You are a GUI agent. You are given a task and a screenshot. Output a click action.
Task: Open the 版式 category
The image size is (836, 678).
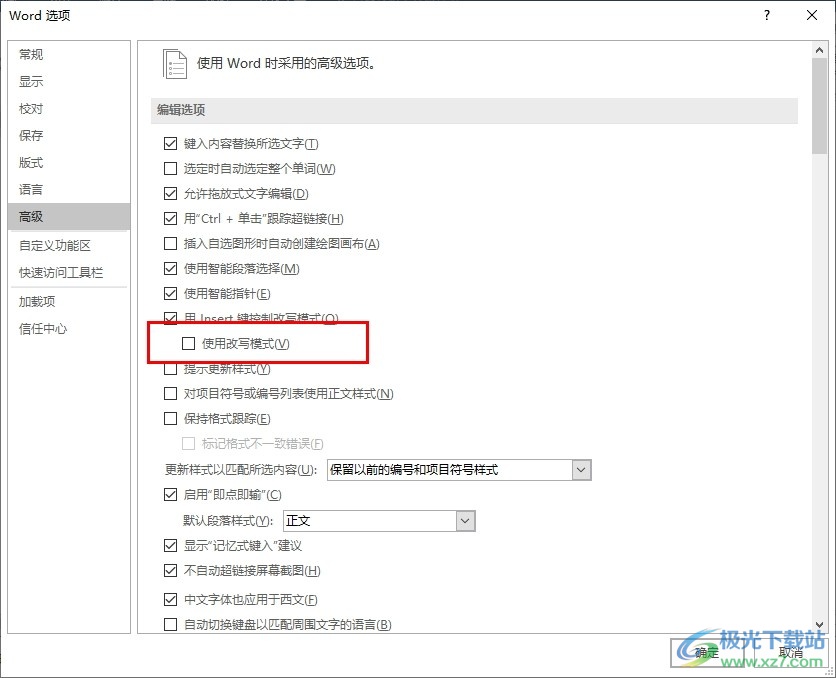pyautogui.click(x=69, y=163)
